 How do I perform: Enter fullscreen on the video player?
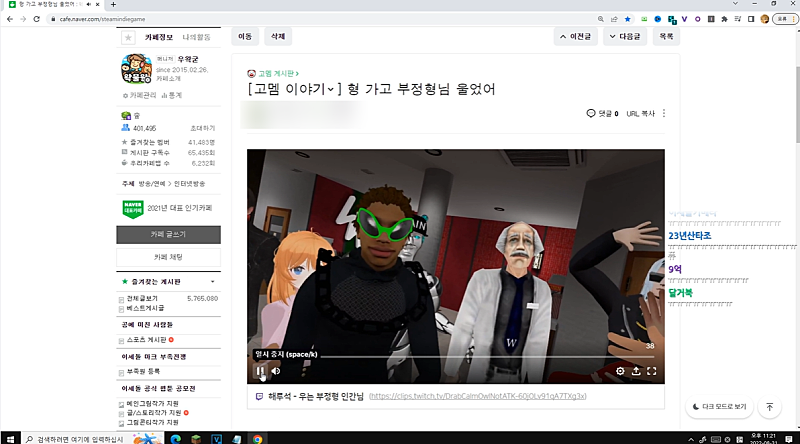[652, 371]
